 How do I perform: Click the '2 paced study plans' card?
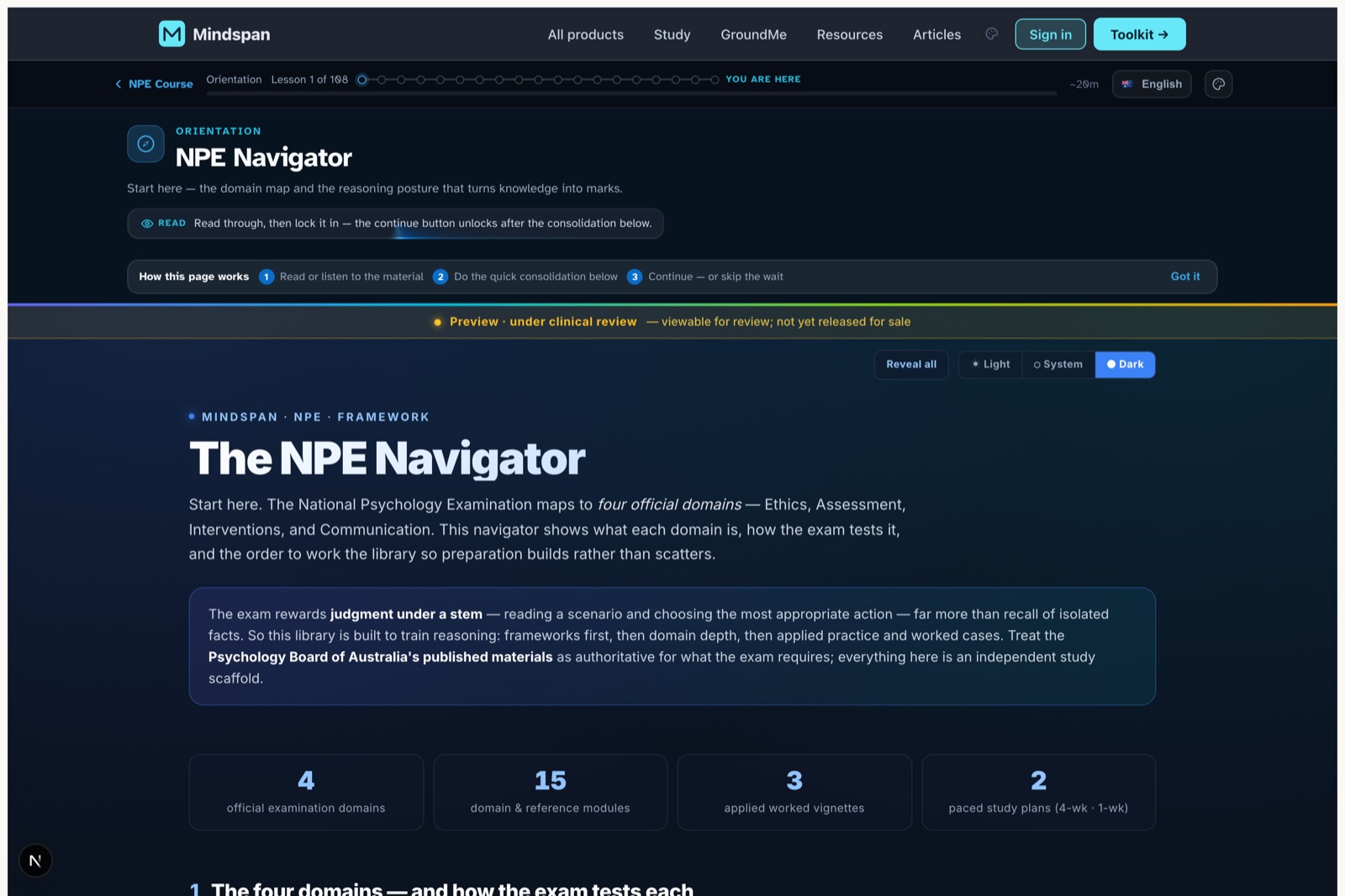1038,793
